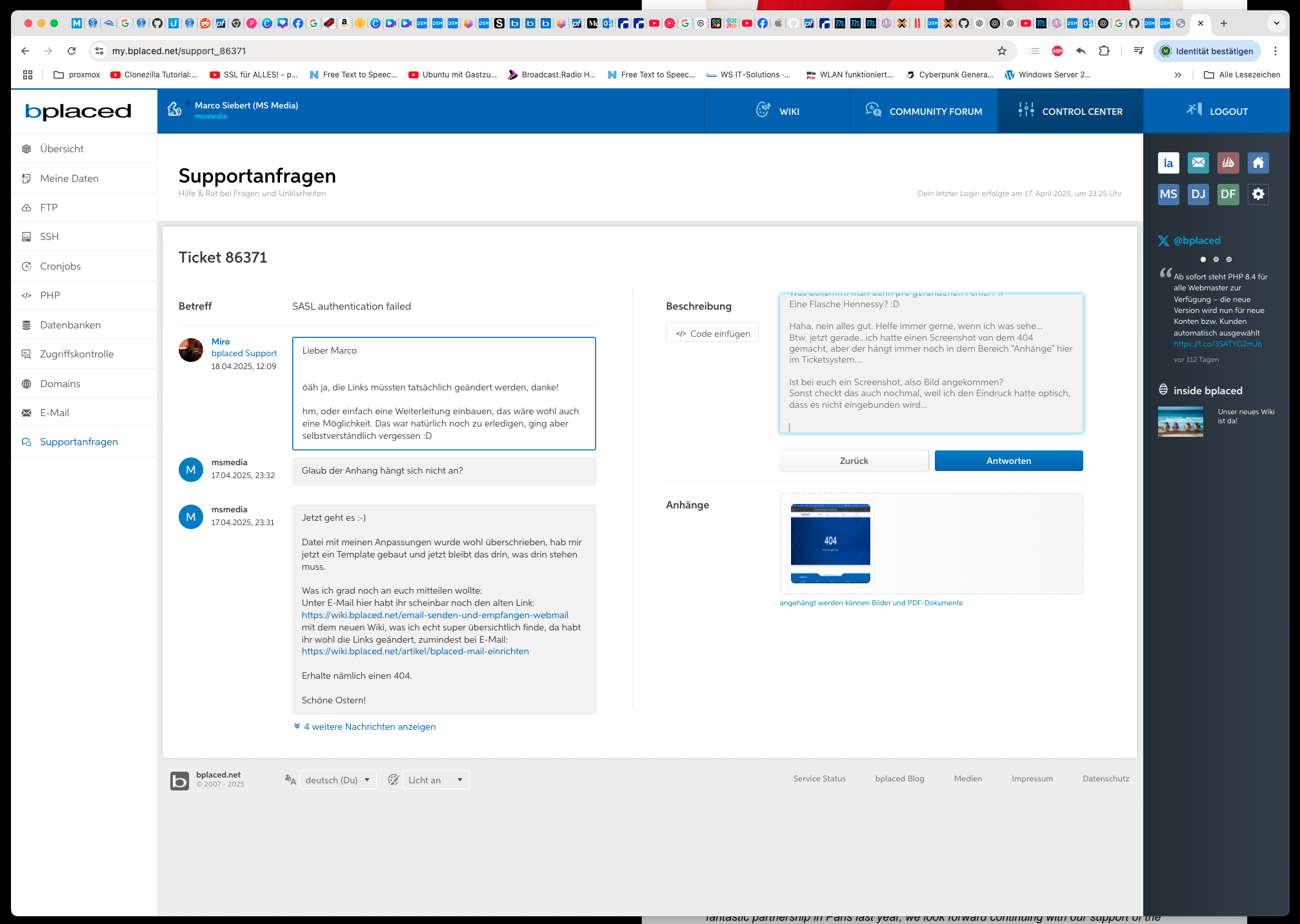Select the MS account tile

click(x=1168, y=194)
